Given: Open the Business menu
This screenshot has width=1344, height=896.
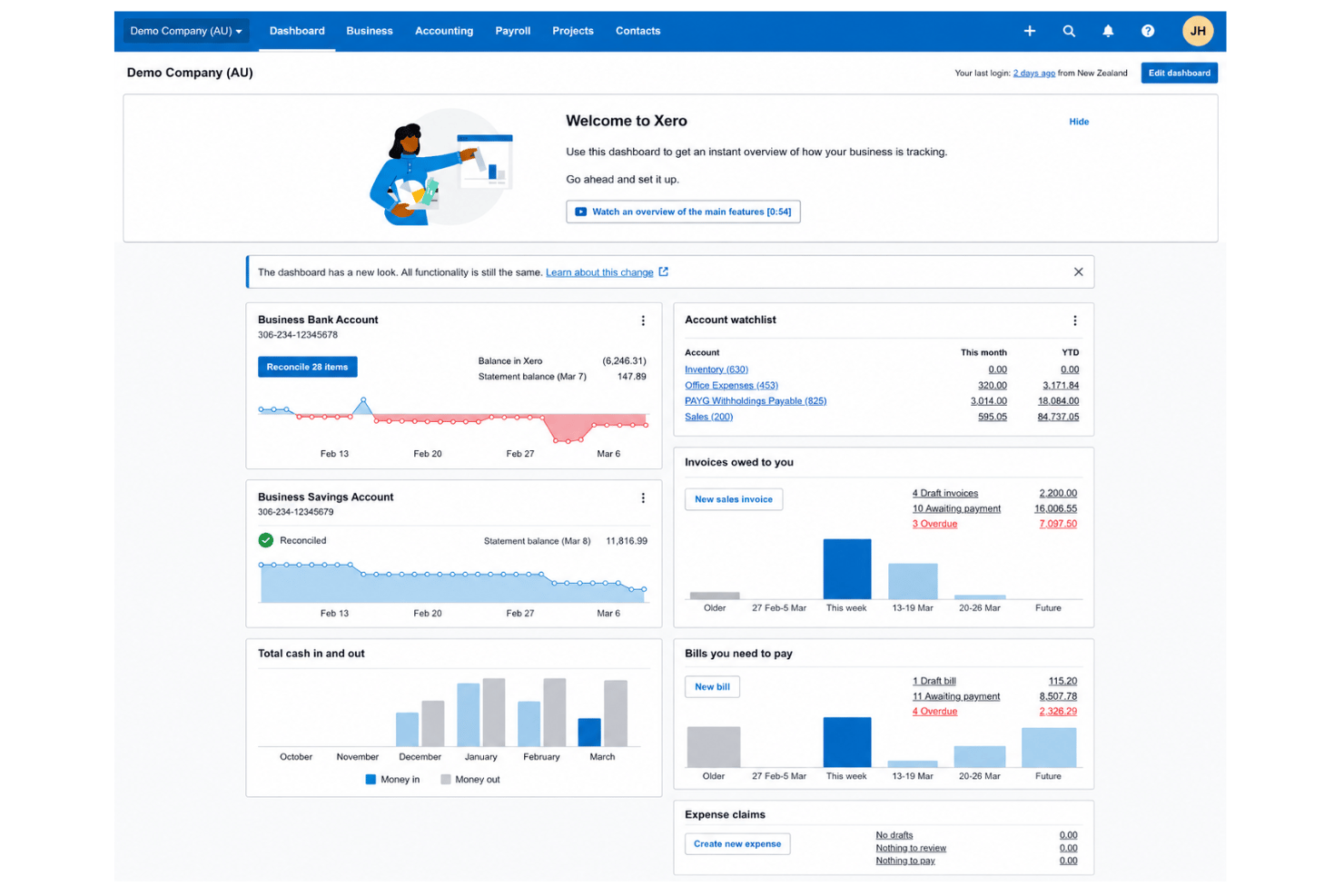Looking at the screenshot, I should click(370, 31).
